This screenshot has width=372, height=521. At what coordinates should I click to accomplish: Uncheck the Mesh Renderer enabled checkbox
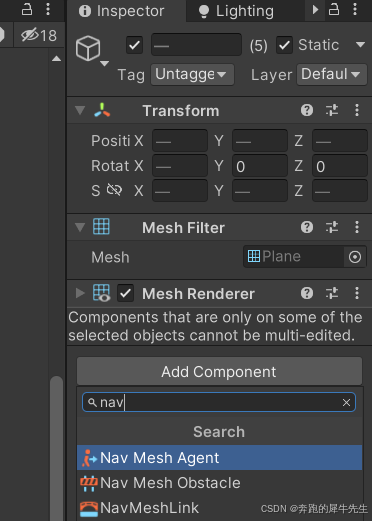tap(125, 293)
